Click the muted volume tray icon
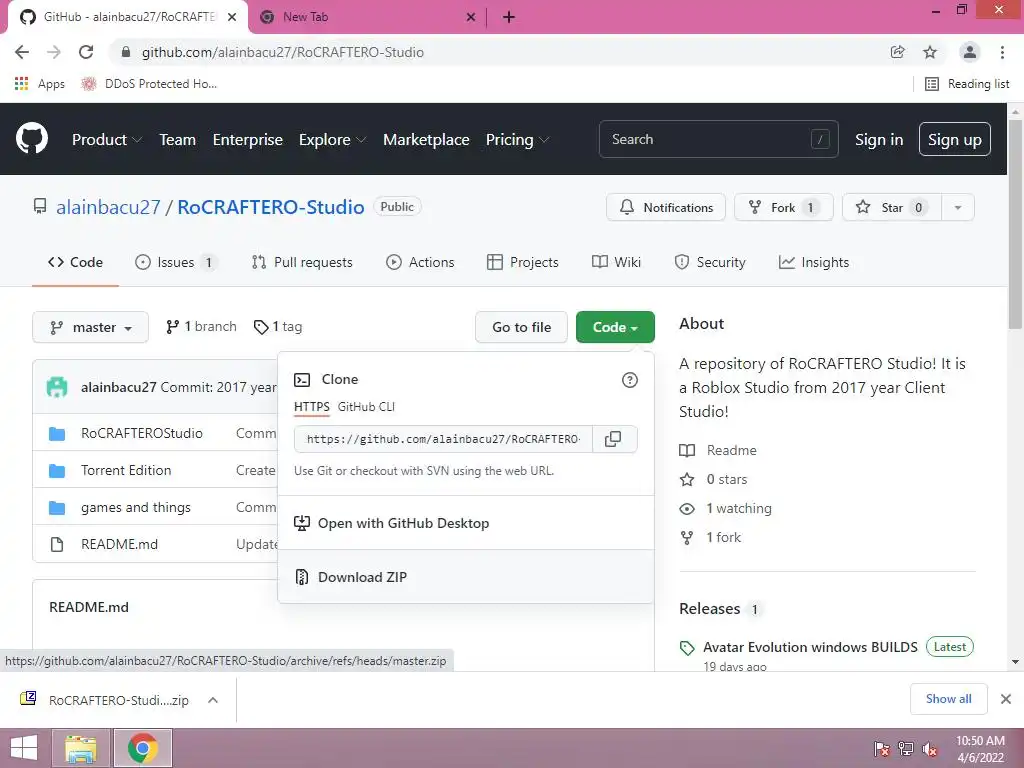The width and height of the screenshot is (1024, 768). (930, 749)
